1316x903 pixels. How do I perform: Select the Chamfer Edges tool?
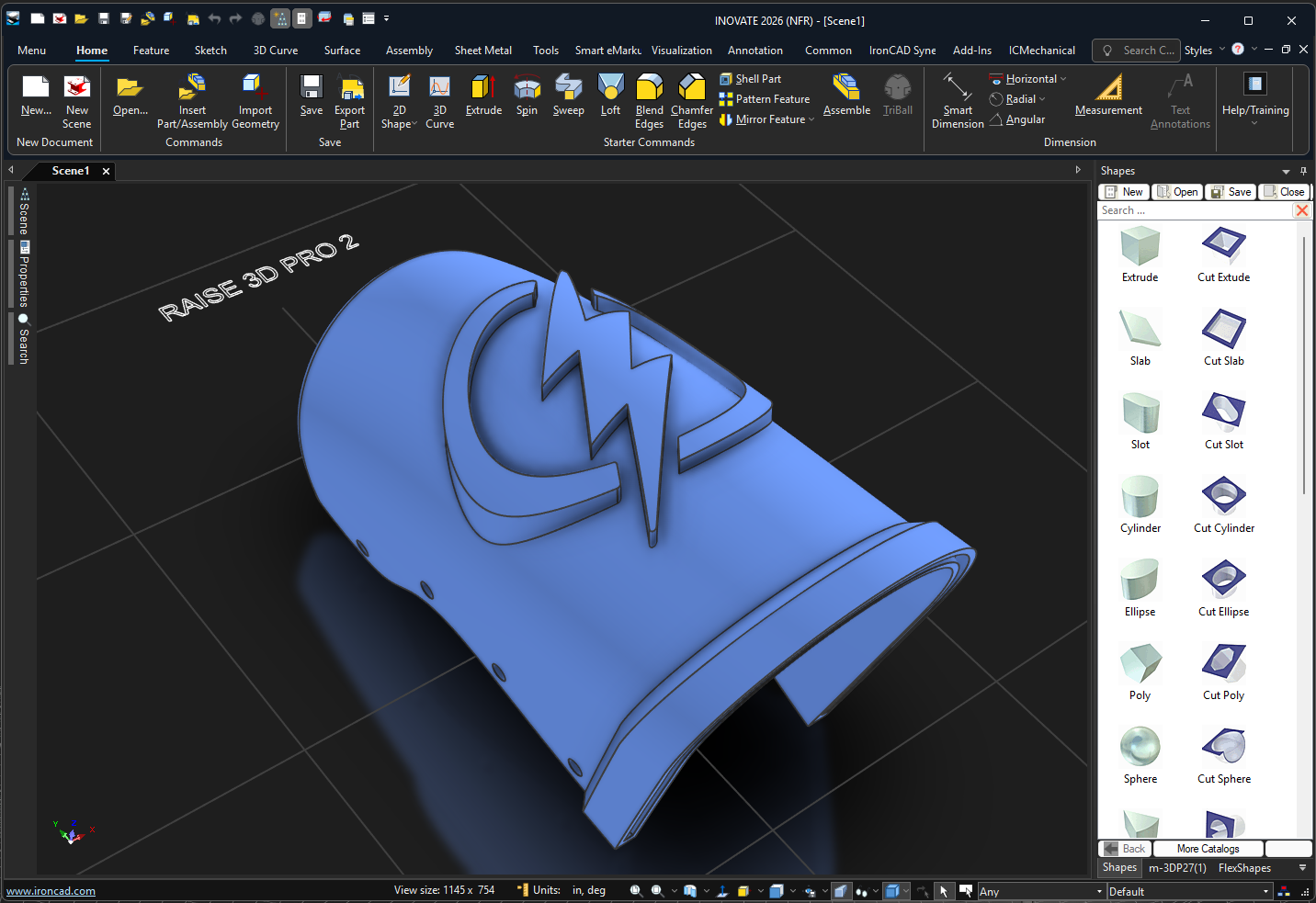(692, 102)
